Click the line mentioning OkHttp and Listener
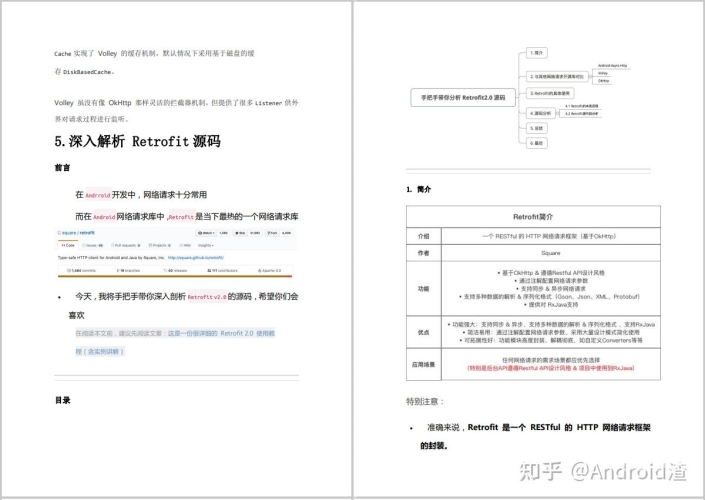The height and width of the screenshot is (500, 705). pyautogui.click(x=176, y=103)
